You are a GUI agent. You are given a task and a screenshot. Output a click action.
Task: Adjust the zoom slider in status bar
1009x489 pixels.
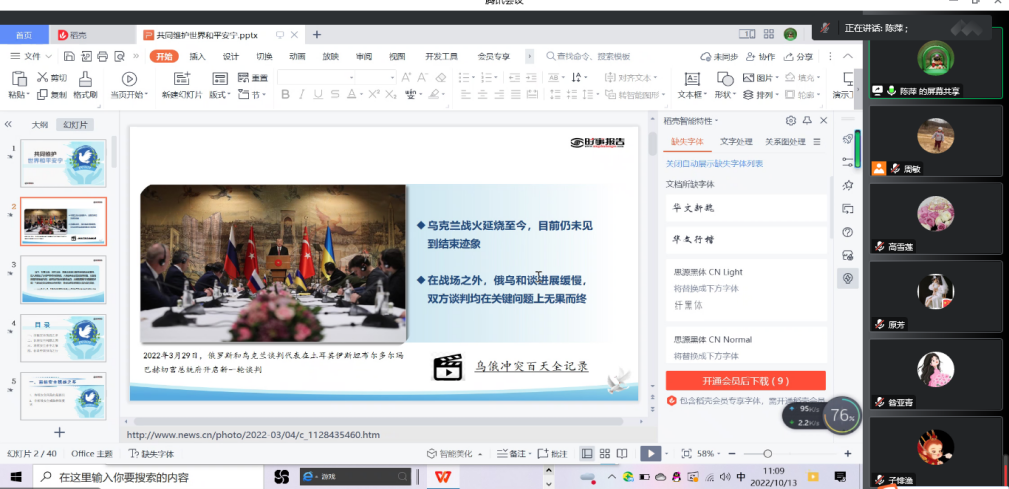coord(767,453)
